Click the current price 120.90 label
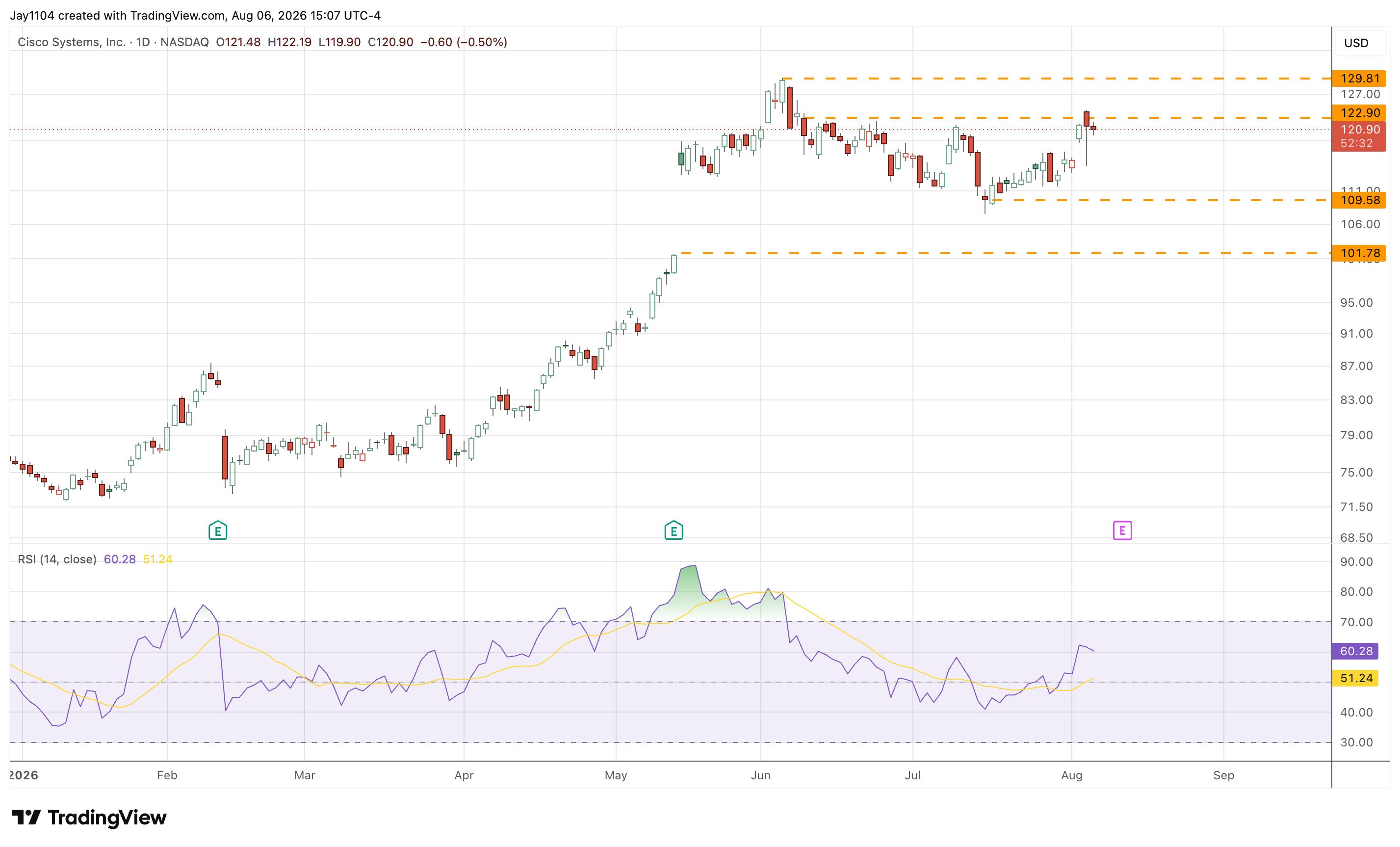 point(1359,130)
